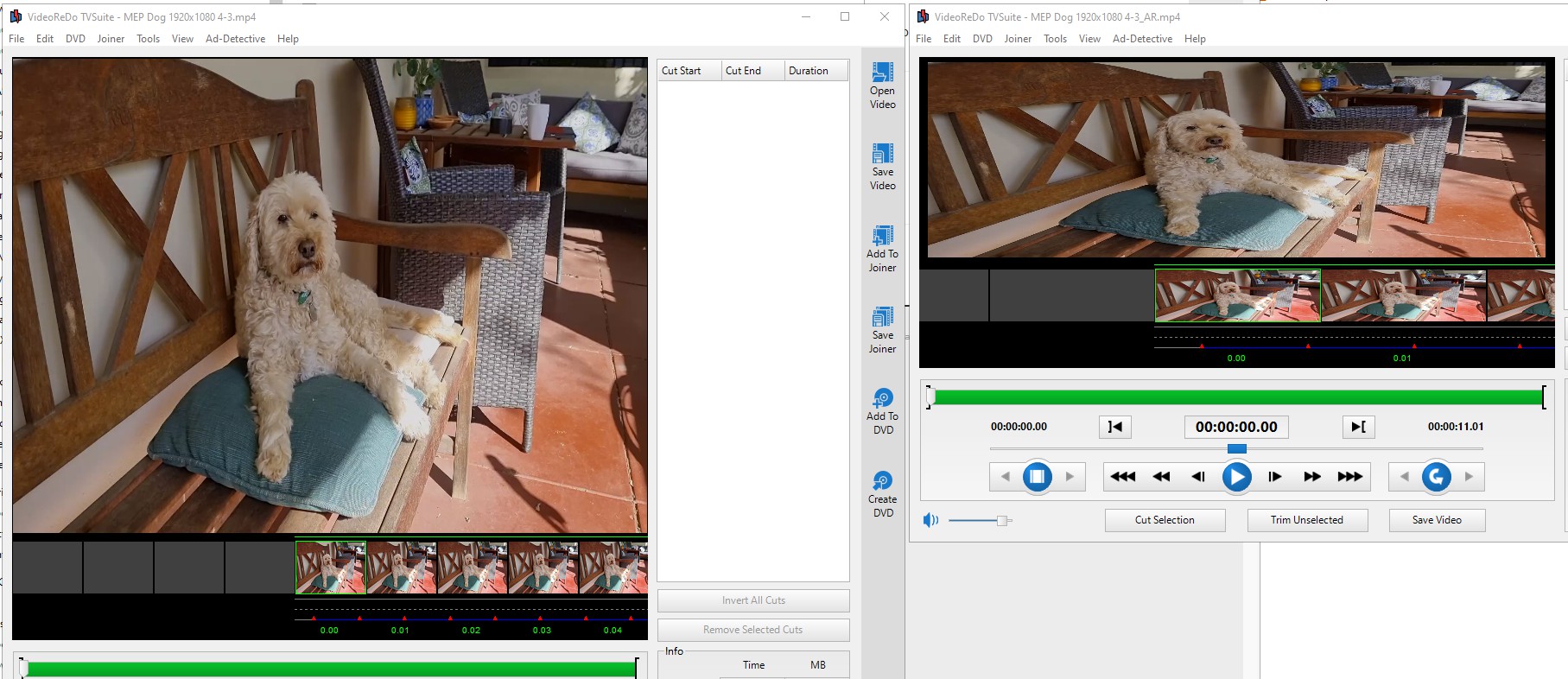
Task: Click the right arrow beside the circular G-arrow button
Action: coord(1469,477)
